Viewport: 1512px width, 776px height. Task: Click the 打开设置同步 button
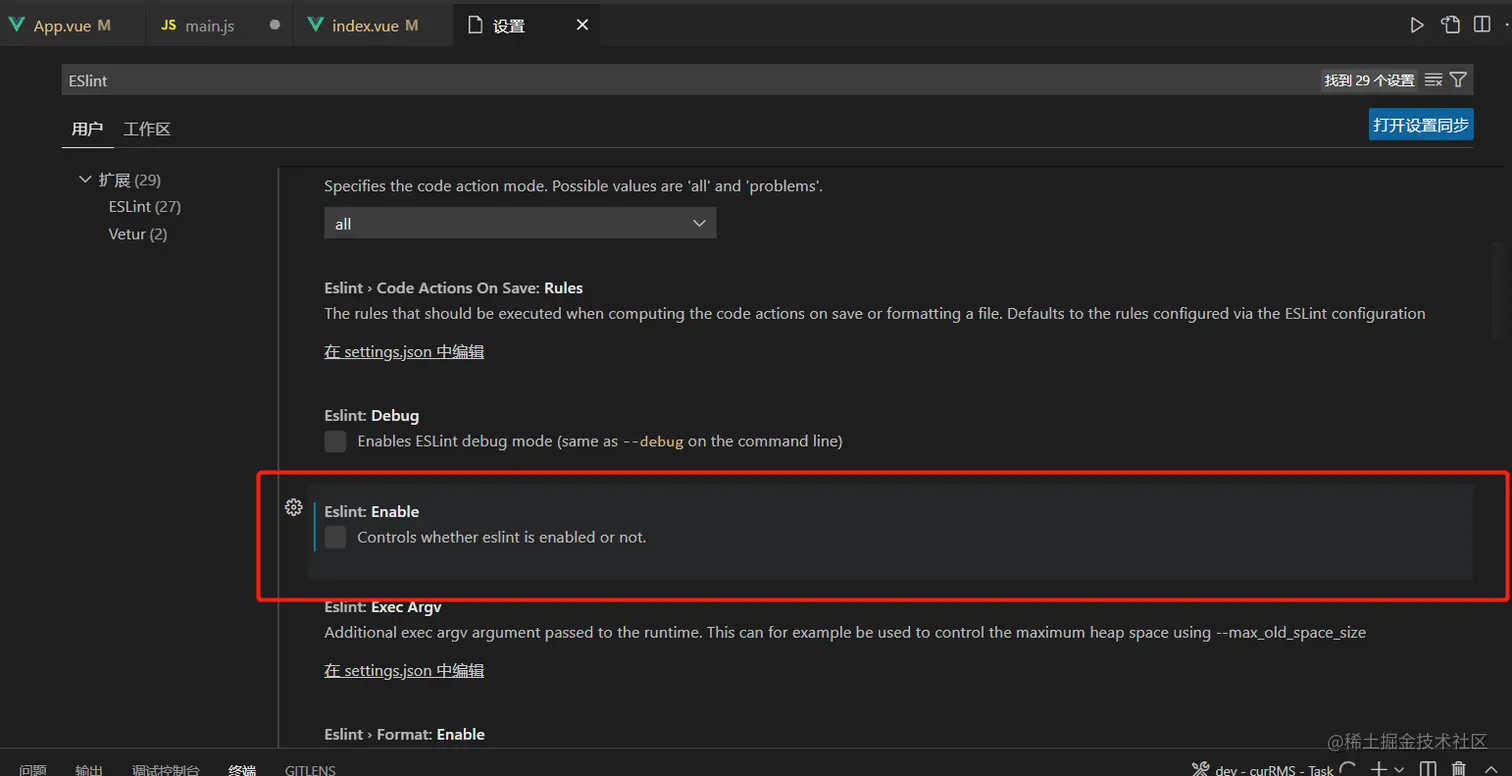coord(1421,125)
